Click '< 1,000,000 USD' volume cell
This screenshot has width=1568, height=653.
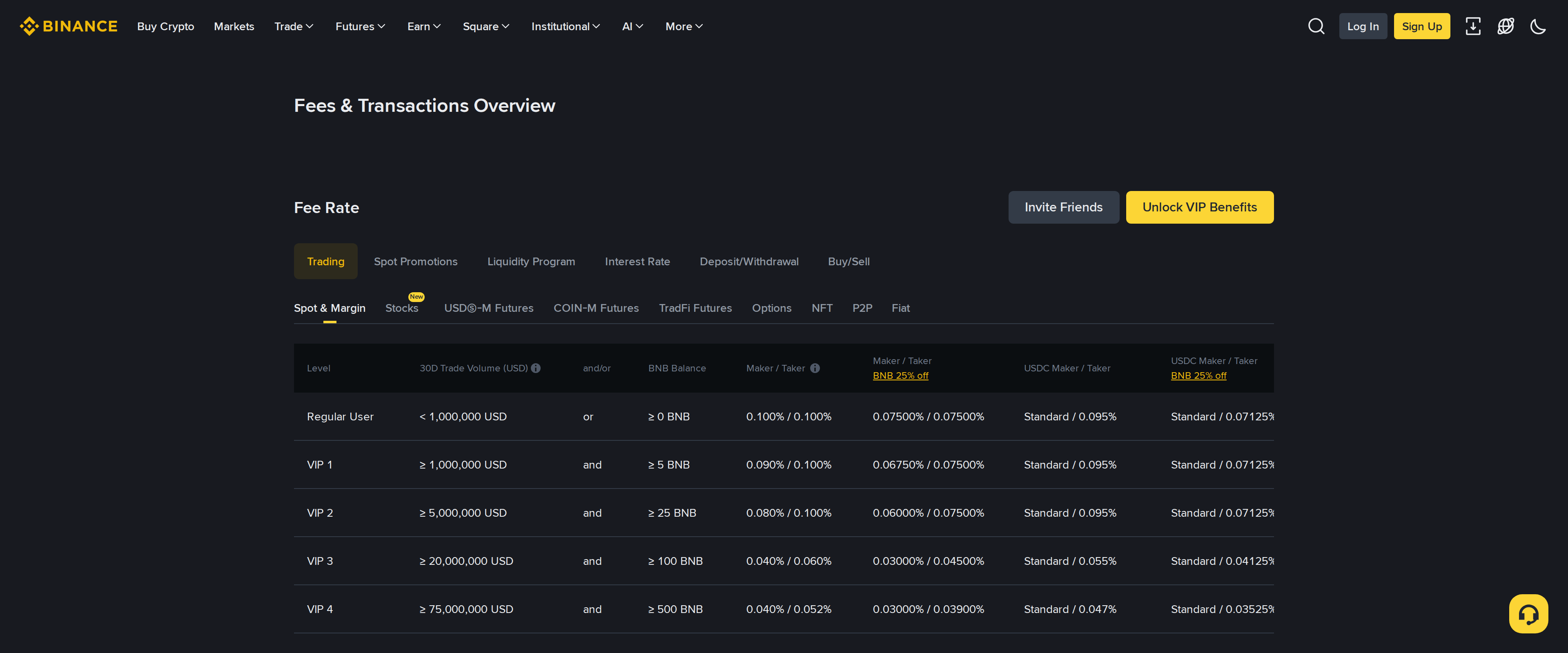(463, 416)
